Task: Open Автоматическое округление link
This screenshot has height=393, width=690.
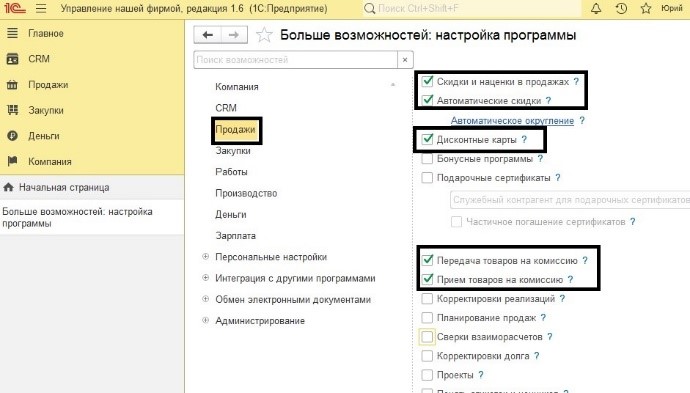Action: point(512,121)
